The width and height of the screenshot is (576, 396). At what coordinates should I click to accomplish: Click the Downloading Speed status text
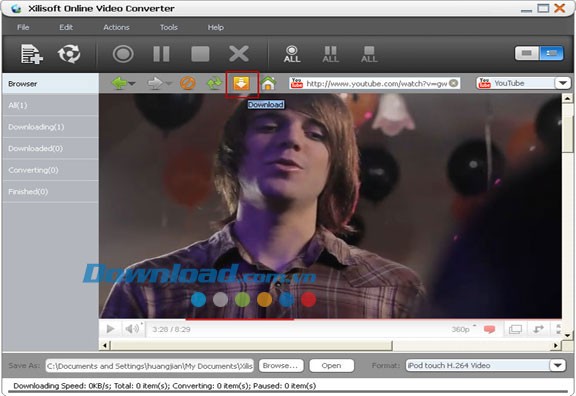click(165, 386)
